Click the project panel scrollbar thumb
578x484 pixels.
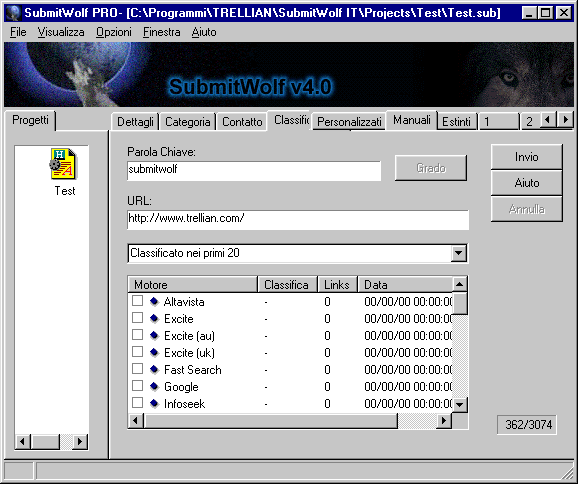coord(45,442)
